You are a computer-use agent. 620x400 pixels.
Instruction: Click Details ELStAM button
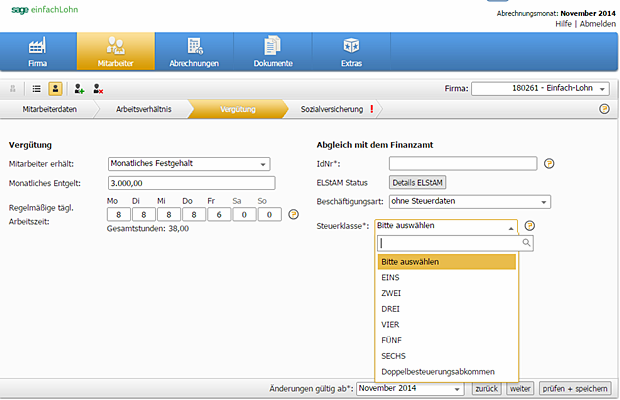tap(418, 183)
